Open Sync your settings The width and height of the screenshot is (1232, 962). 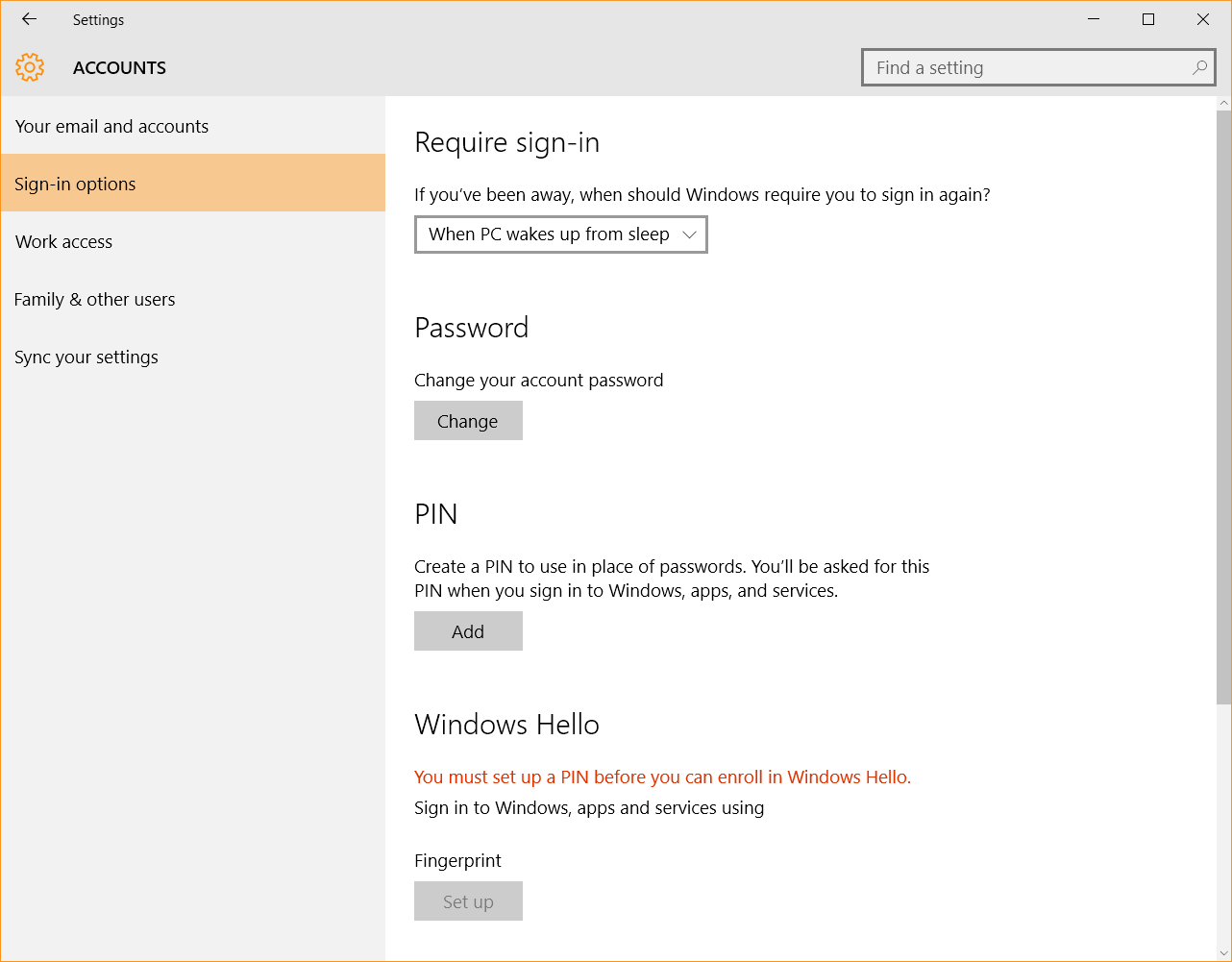click(193, 357)
